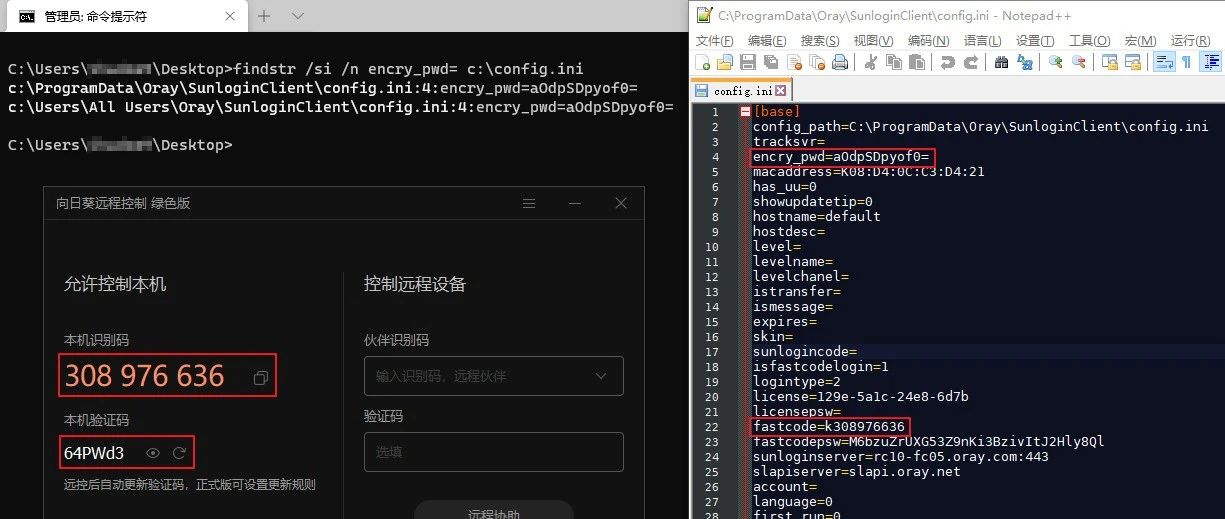Viewport: 1225px width, 519px height.
Task: Click the Save All icon in Notepad++
Action: coord(771,62)
